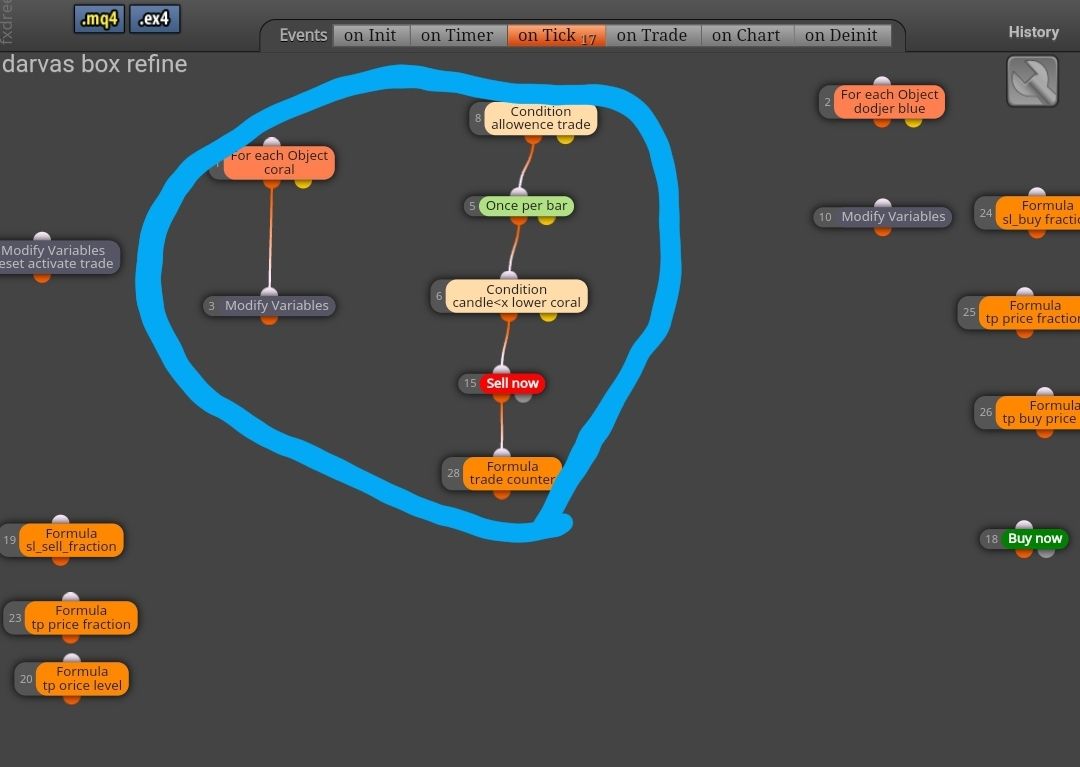Select the on Tick event tab
Image resolution: width=1080 pixels, height=767 pixels.
556,35
